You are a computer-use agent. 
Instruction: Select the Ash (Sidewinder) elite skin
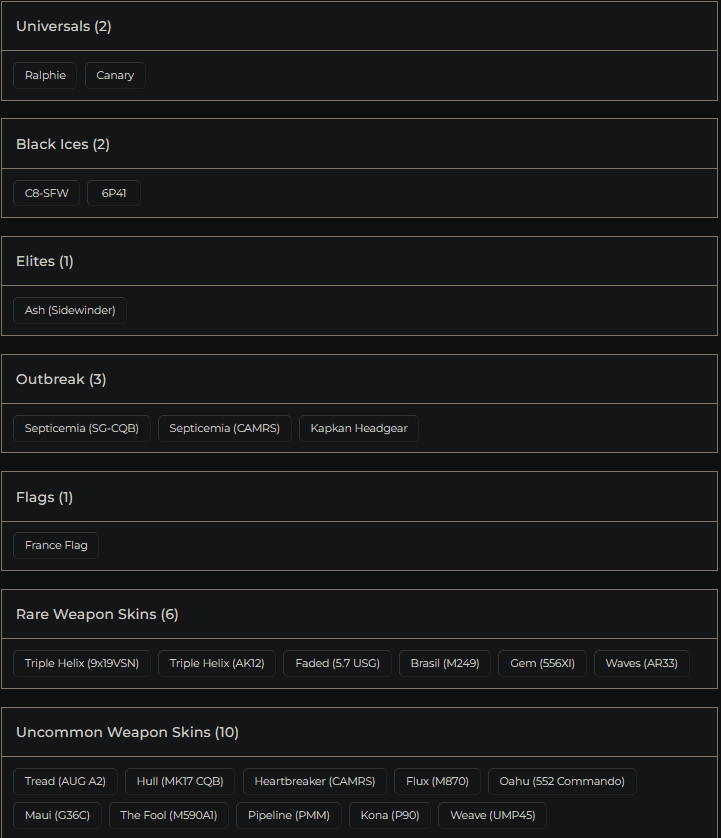click(x=69, y=310)
